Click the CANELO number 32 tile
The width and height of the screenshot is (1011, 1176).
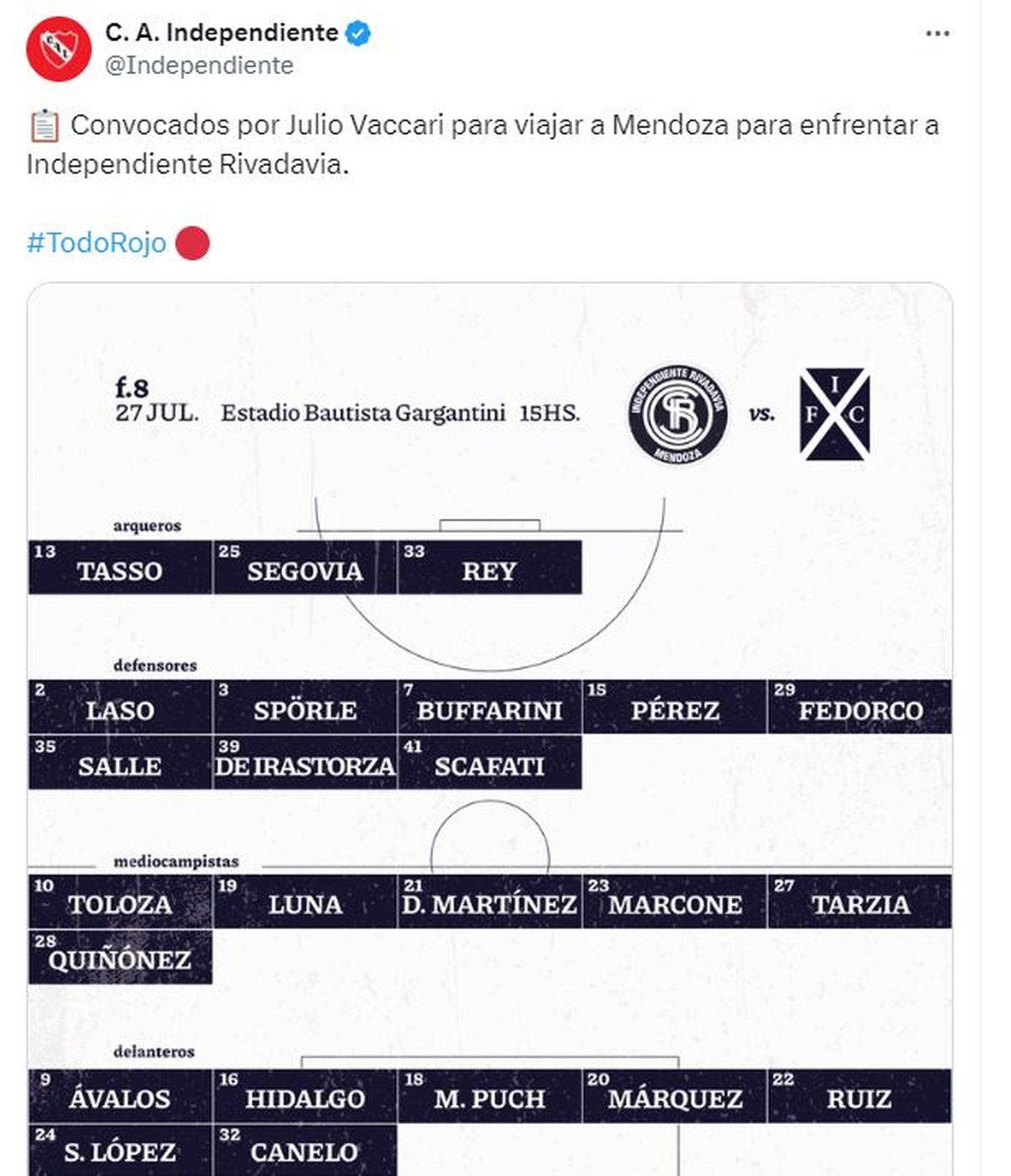coord(304,1151)
